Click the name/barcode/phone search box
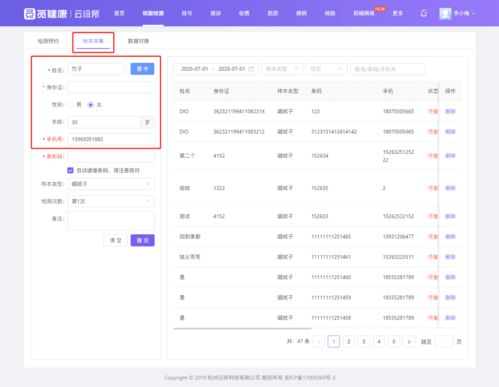 (388, 69)
